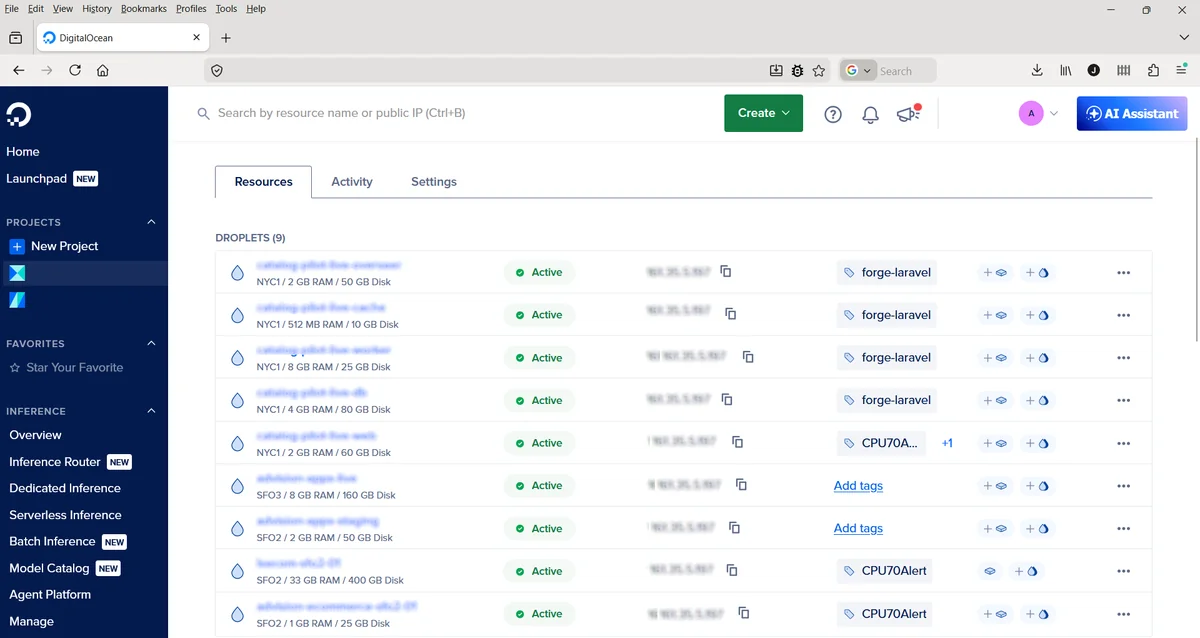Select the Resources tab
1200x638 pixels.
tap(264, 182)
